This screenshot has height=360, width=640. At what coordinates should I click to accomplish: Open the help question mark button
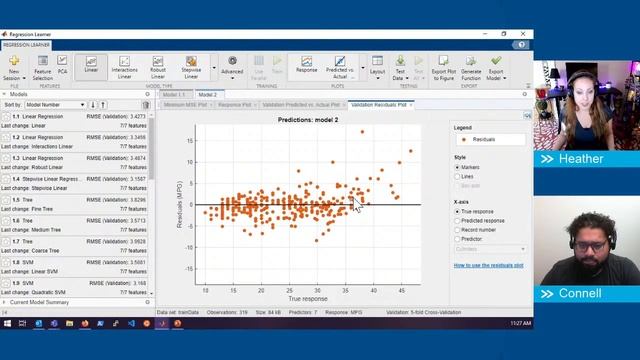point(521,45)
